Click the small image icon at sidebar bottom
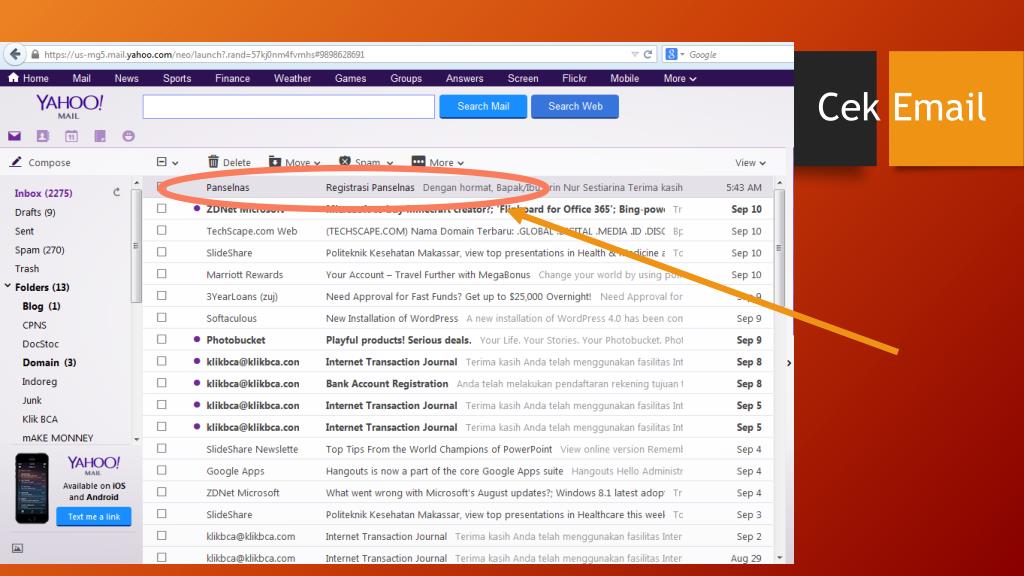The height and width of the screenshot is (576, 1024). click(x=18, y=549)
